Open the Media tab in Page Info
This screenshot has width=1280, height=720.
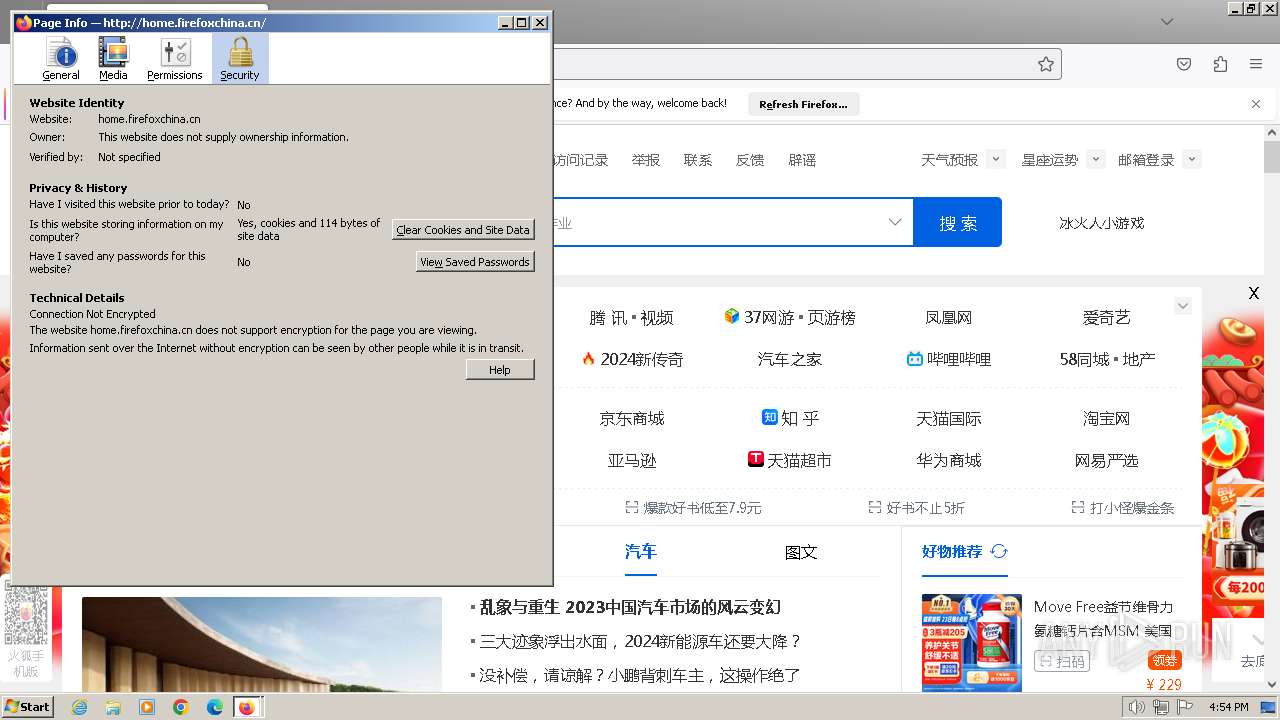click(x=113, y=58)
